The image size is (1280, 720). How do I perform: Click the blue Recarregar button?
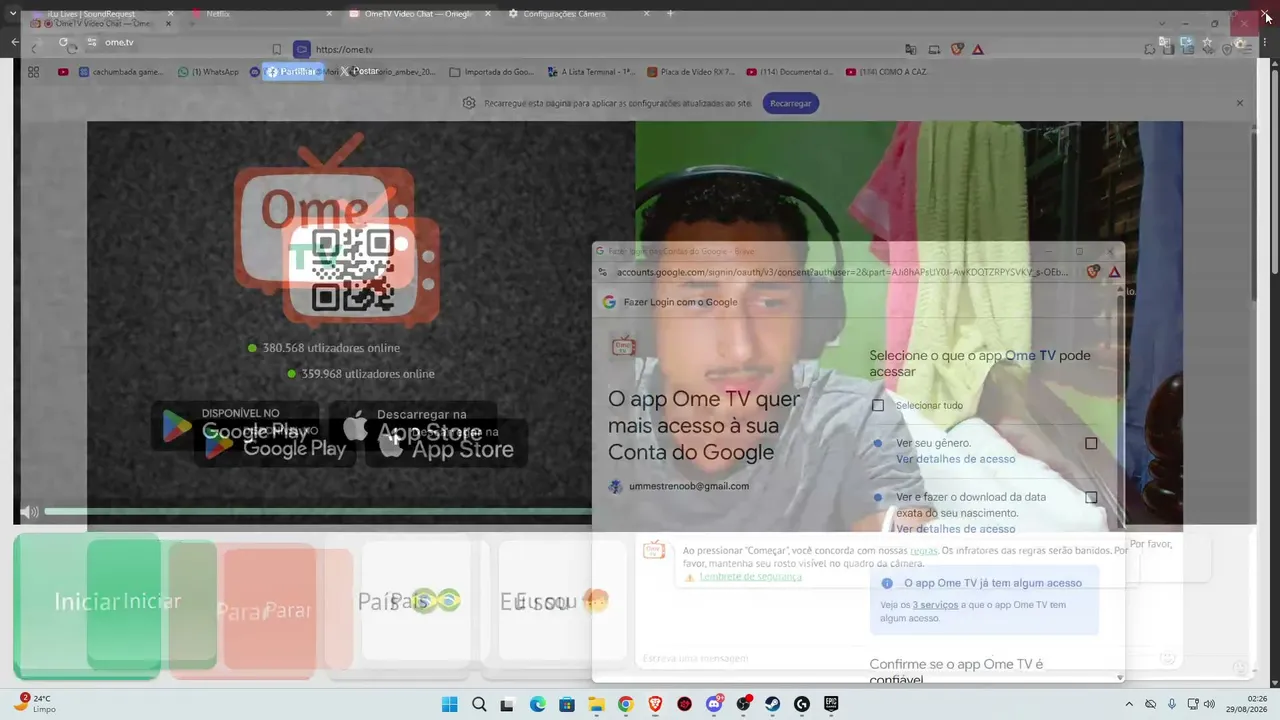pyautogui.click(x=791, y=103)
